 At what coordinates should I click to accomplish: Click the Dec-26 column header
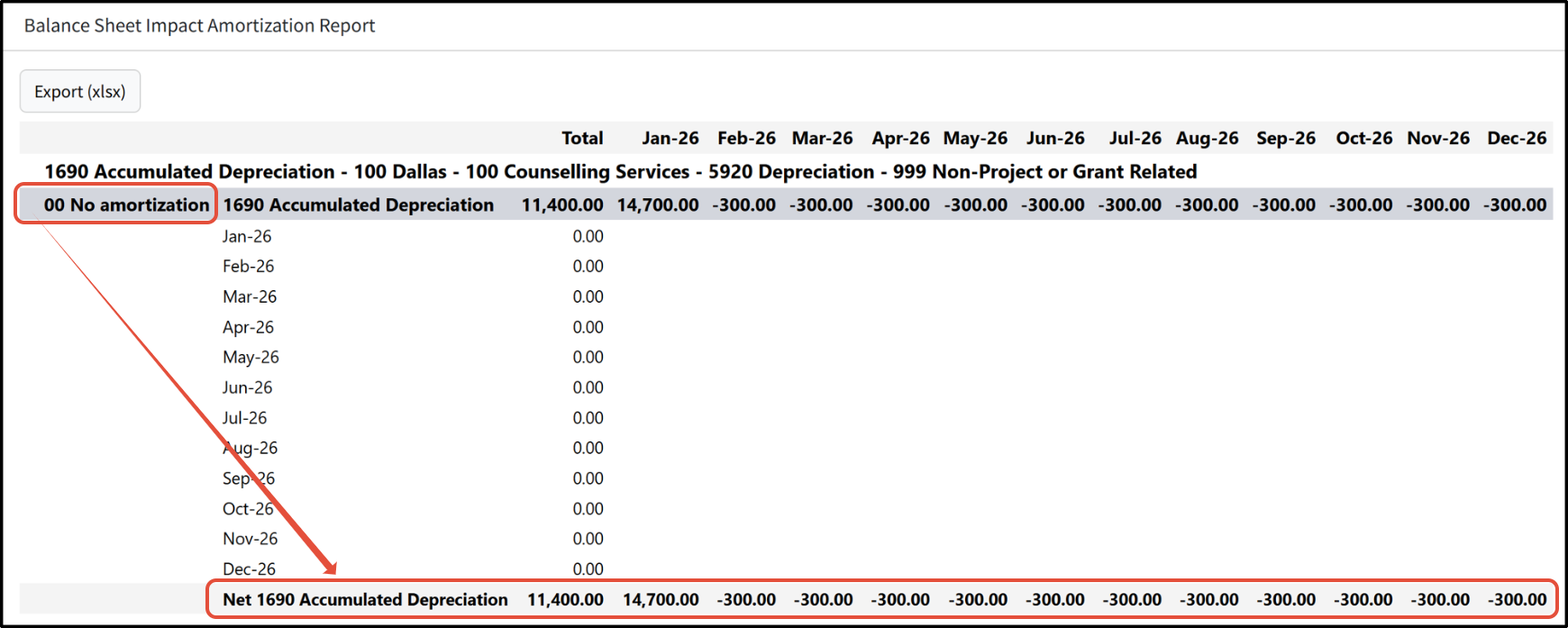click(x=1517, y=138)
